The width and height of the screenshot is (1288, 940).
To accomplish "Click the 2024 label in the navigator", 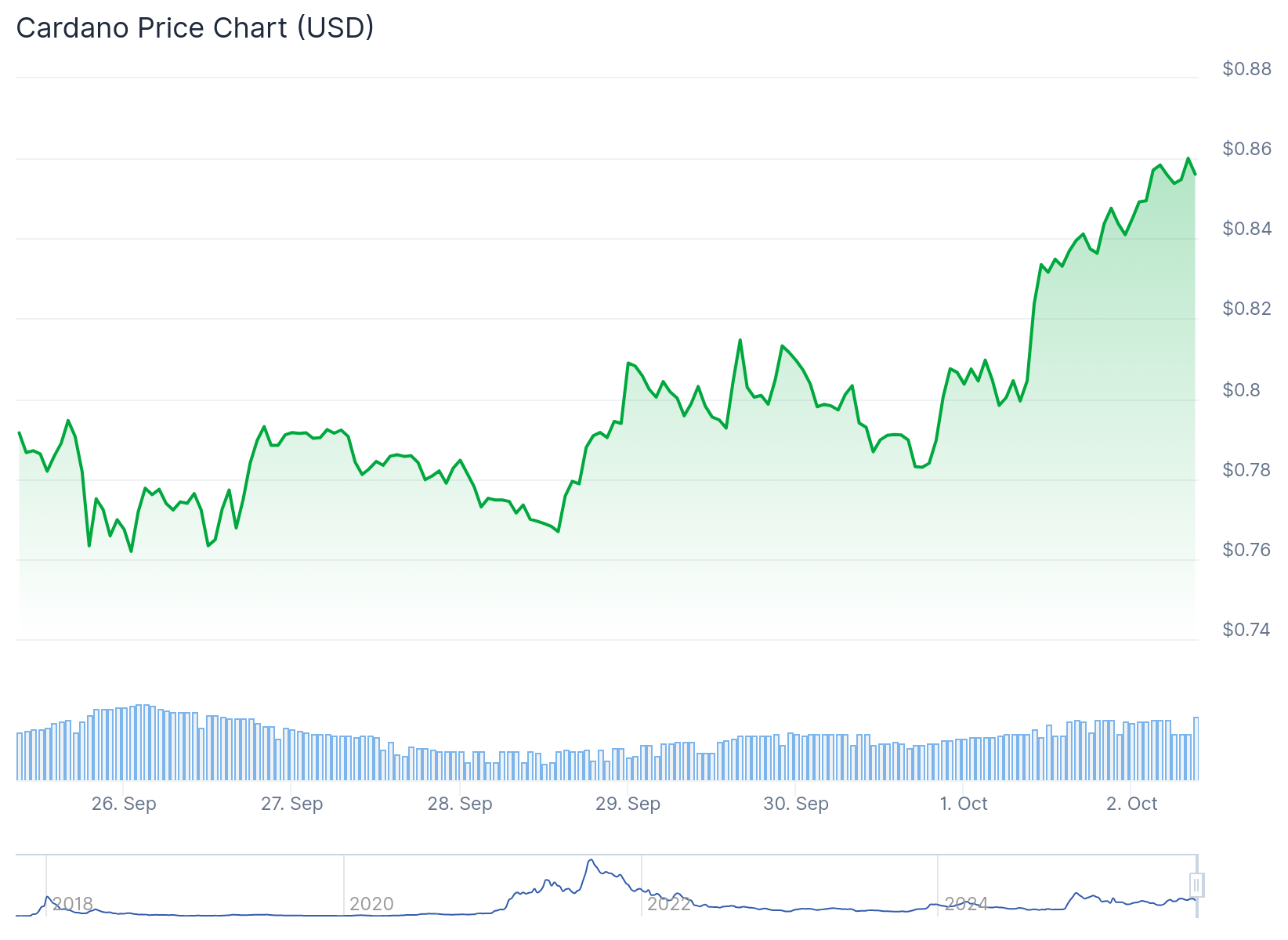I will click(x=966, y=904).
